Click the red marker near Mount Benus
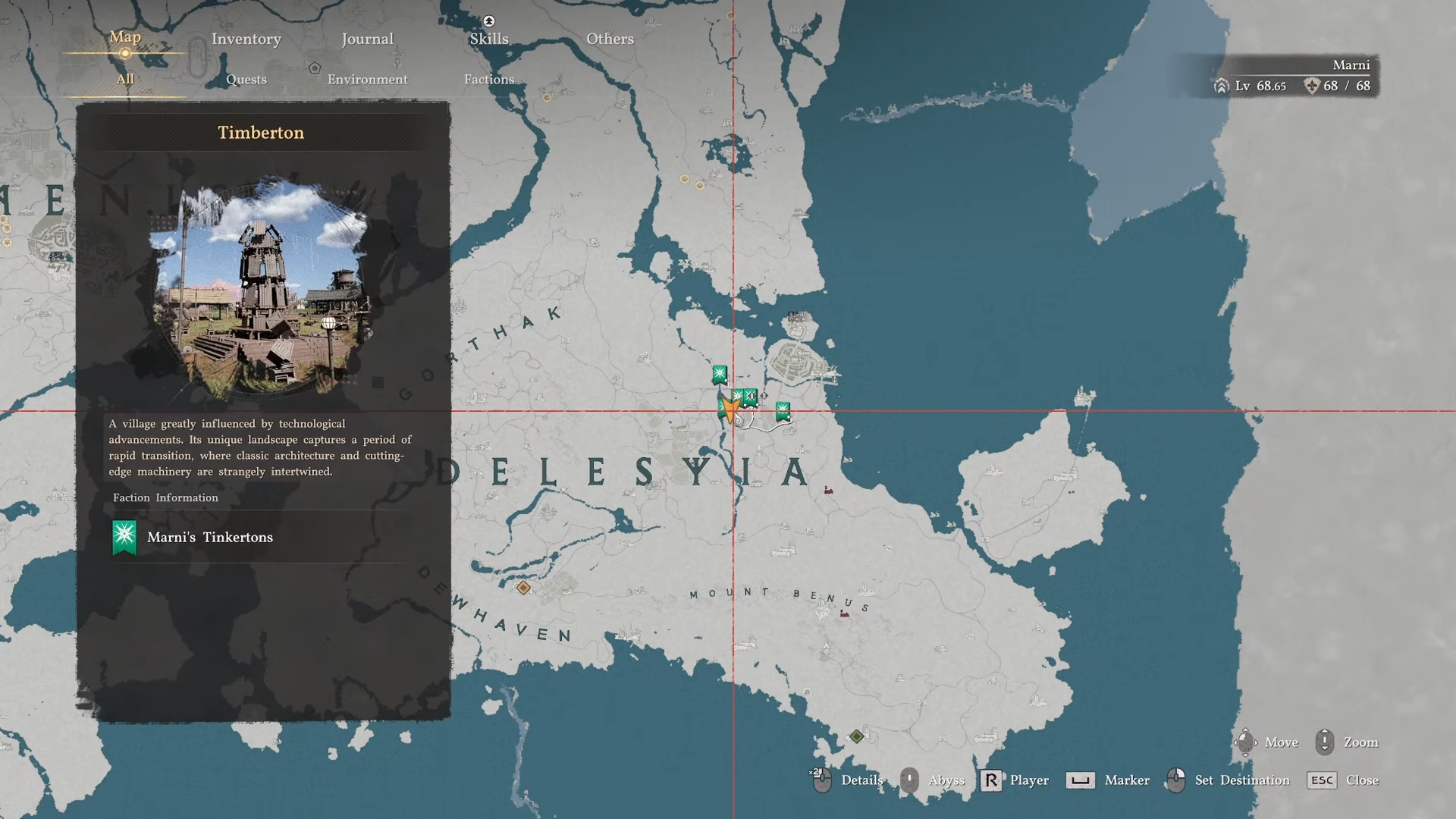 pos(844,613)
